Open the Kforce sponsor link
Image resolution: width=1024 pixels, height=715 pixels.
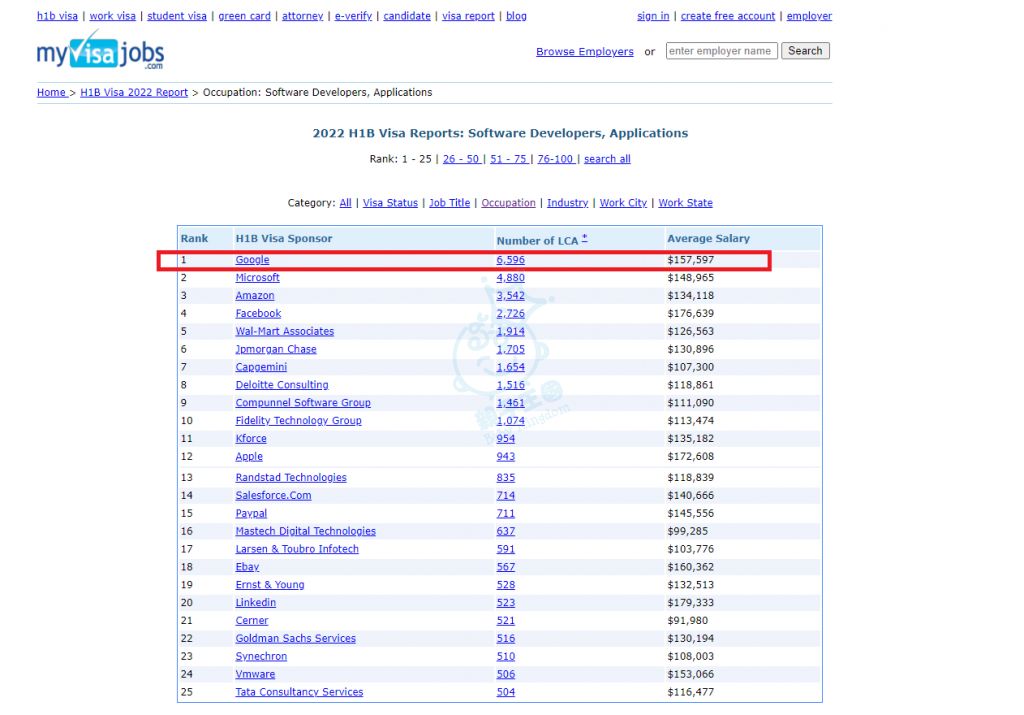pos(251,438)
